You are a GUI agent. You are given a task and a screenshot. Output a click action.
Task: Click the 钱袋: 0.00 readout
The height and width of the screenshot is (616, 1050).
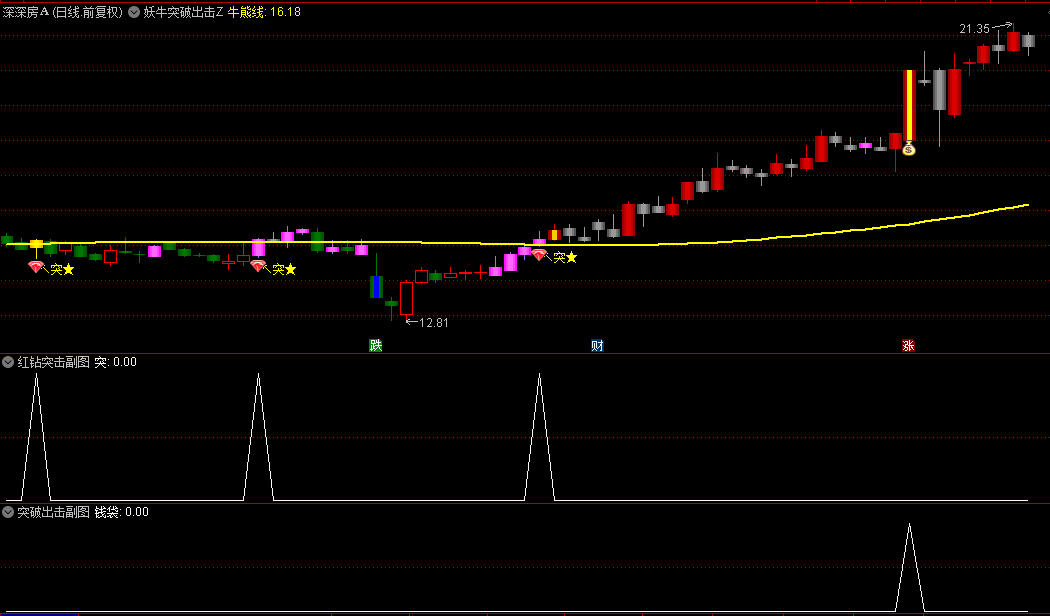click(121, 512)
